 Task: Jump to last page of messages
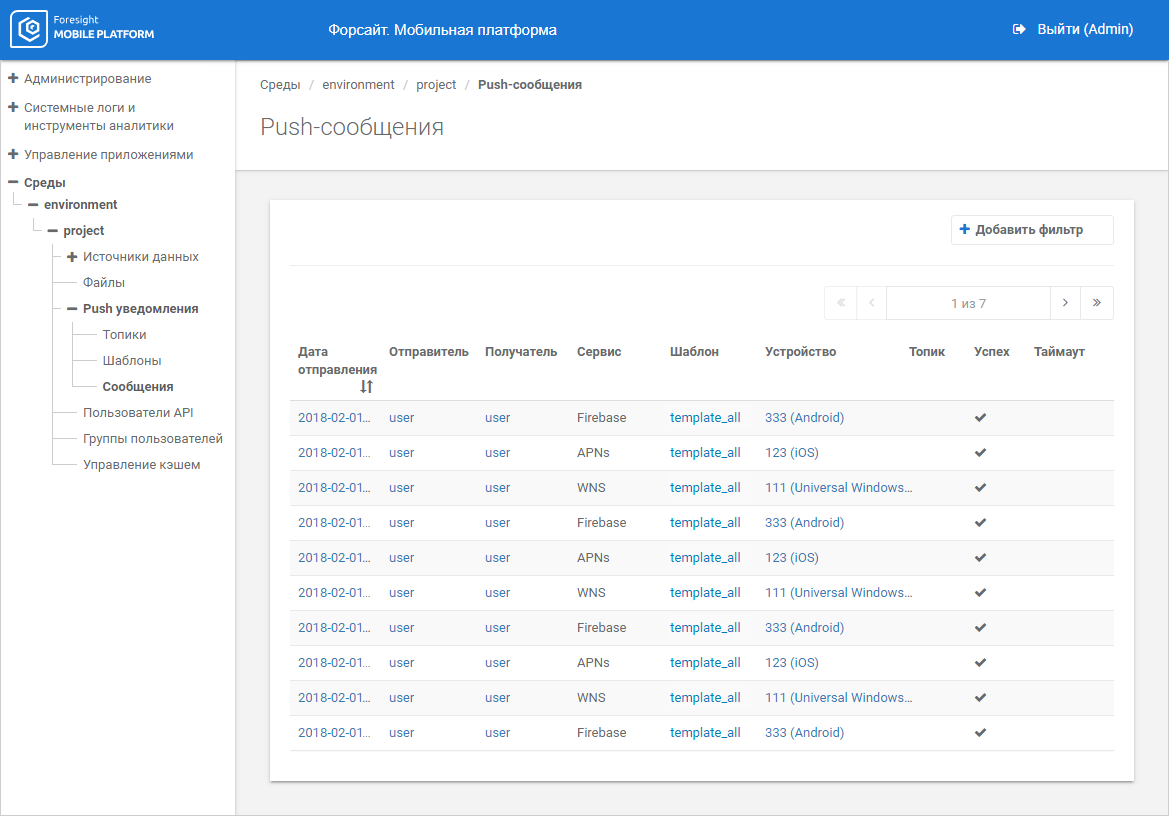pyautogui.click(x=1097, y=303)
